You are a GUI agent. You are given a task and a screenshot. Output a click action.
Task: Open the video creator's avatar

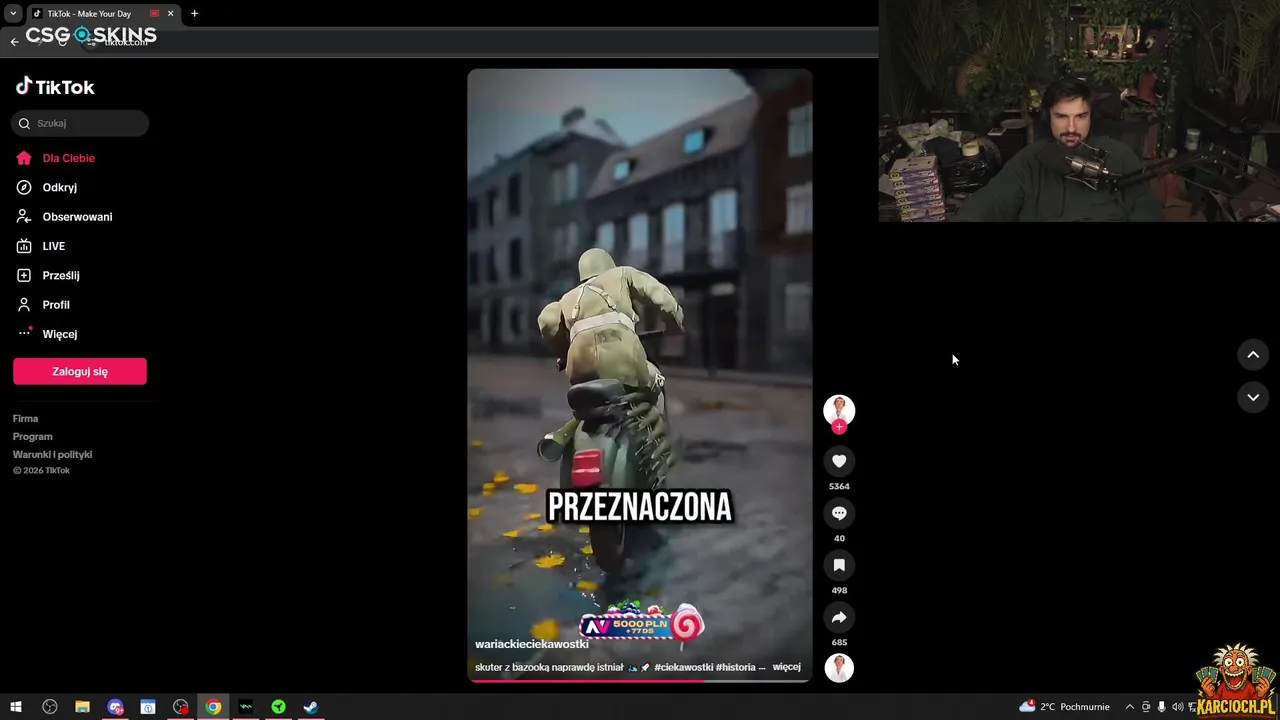(839, 410)
